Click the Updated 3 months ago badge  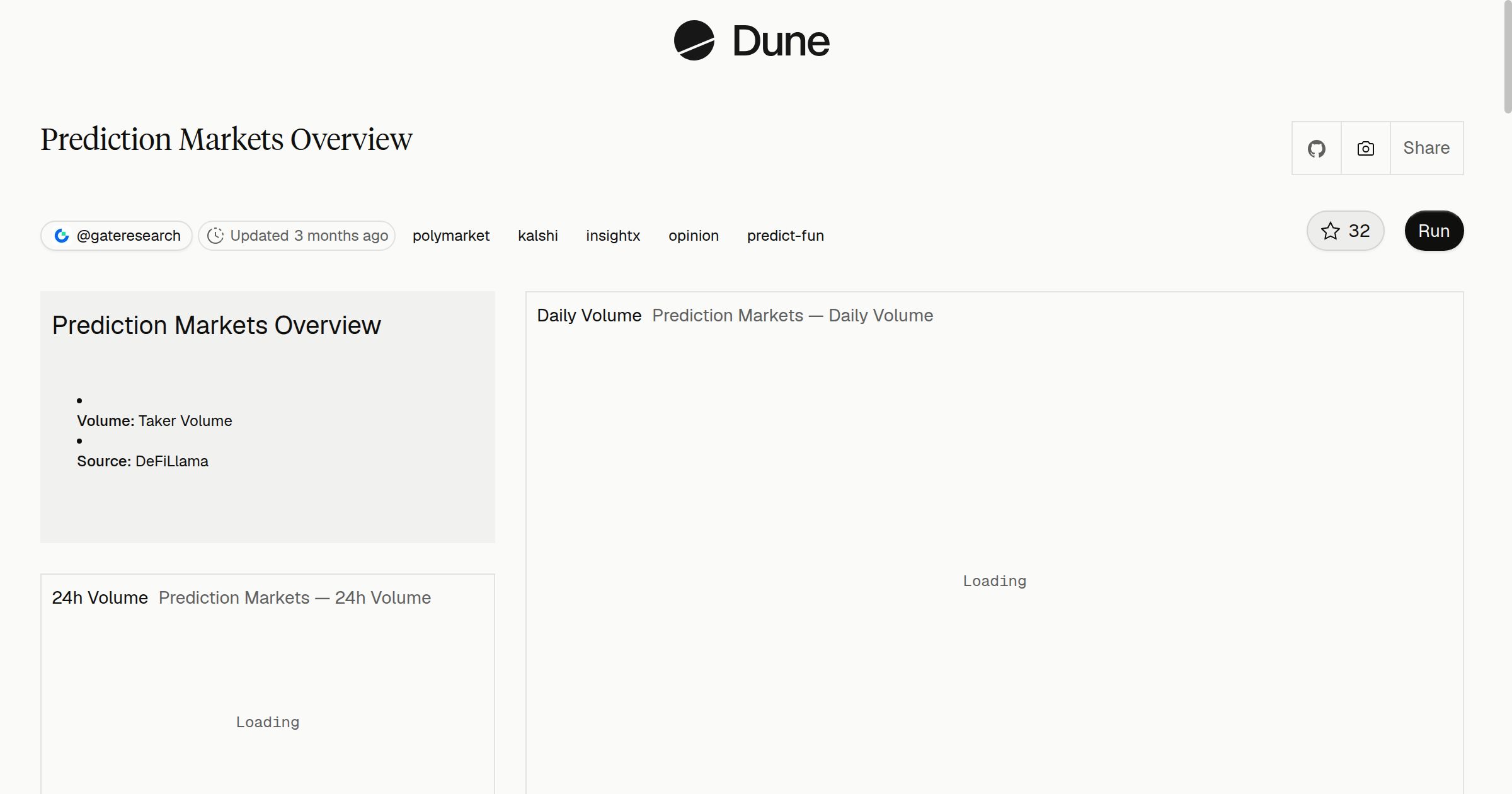click(x=297, y=236)
